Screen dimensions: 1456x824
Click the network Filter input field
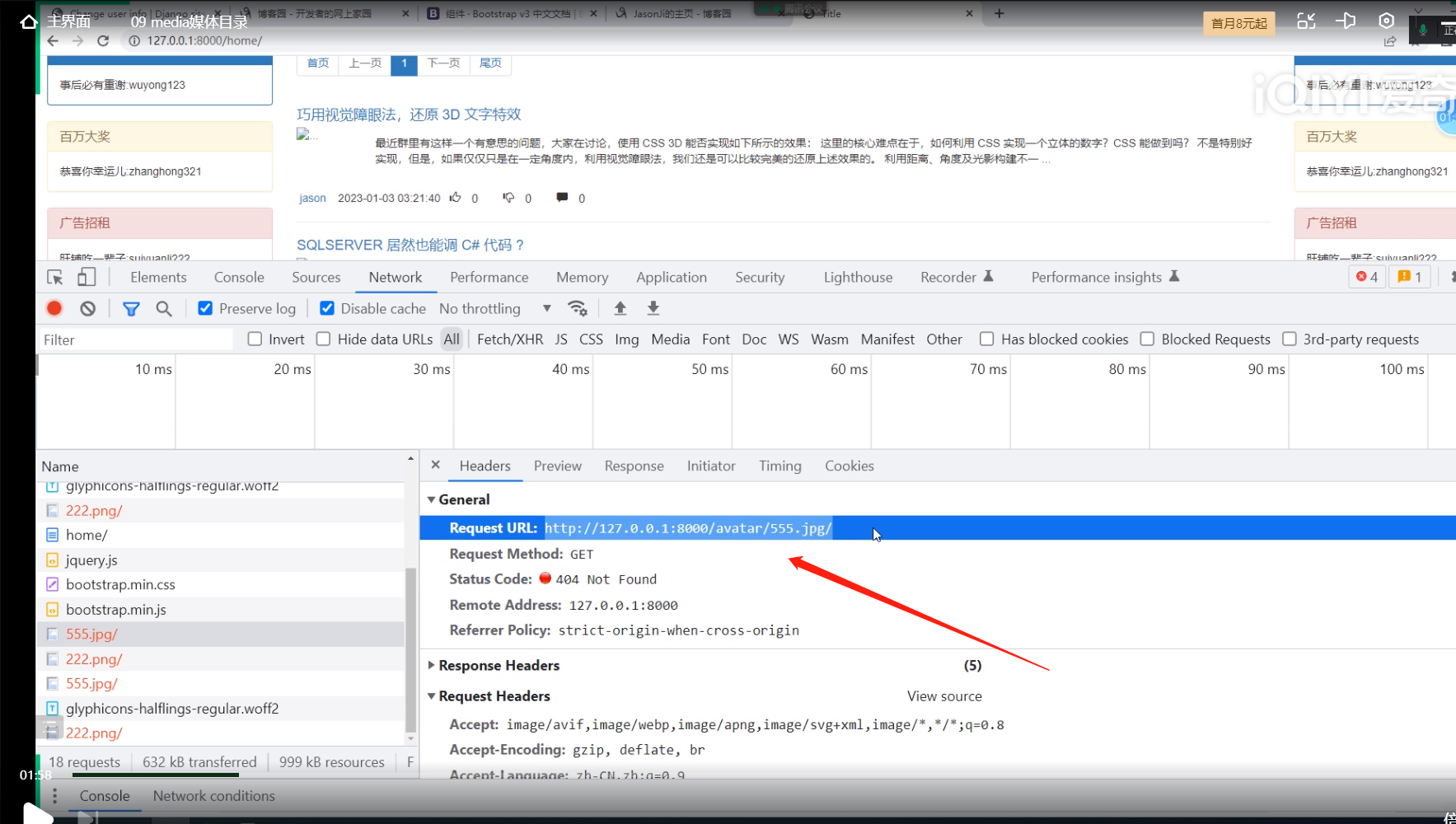point(136,339)
